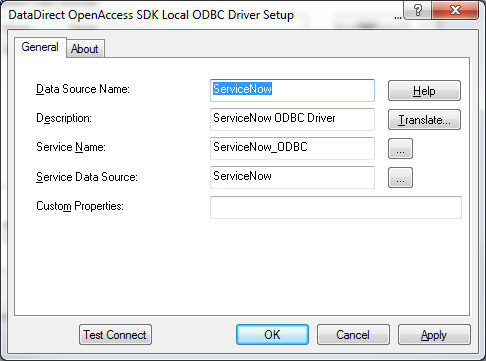The height and width of the screenshot is (361, 486).
Task: Click the 'Description:' label
Action: coord(64,118)
